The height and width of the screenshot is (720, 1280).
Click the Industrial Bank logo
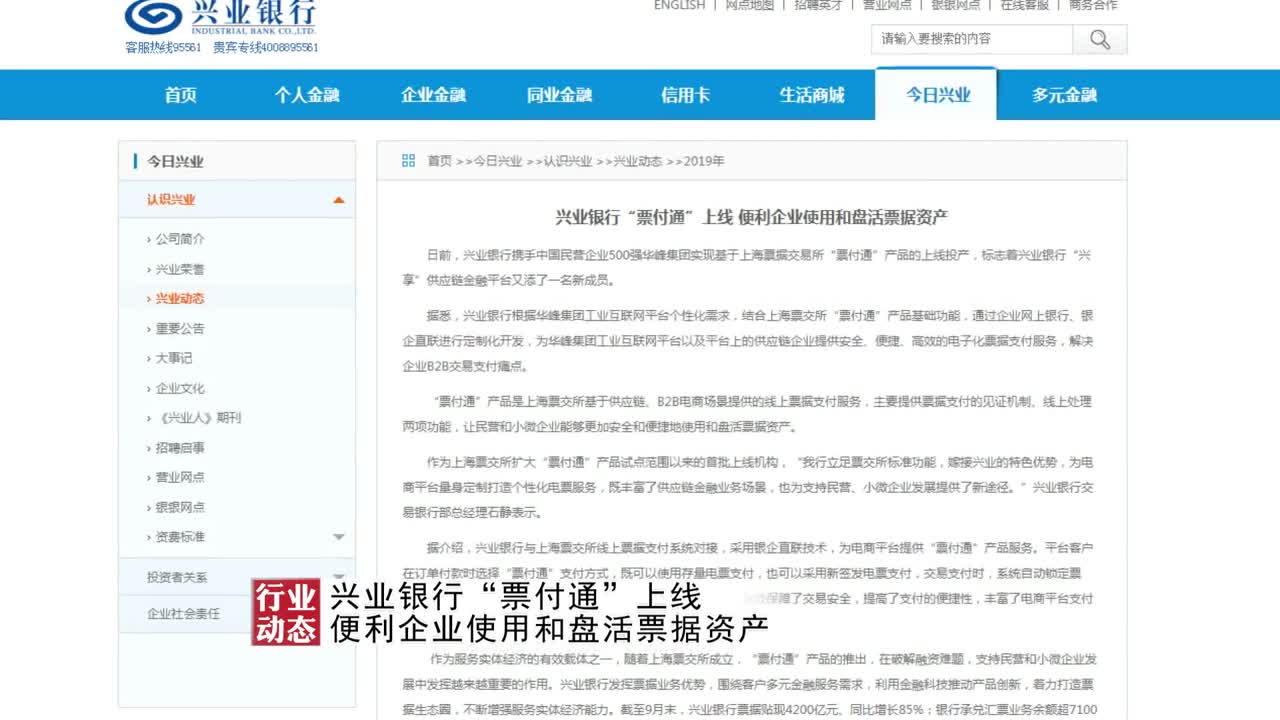tap(220, 16)
